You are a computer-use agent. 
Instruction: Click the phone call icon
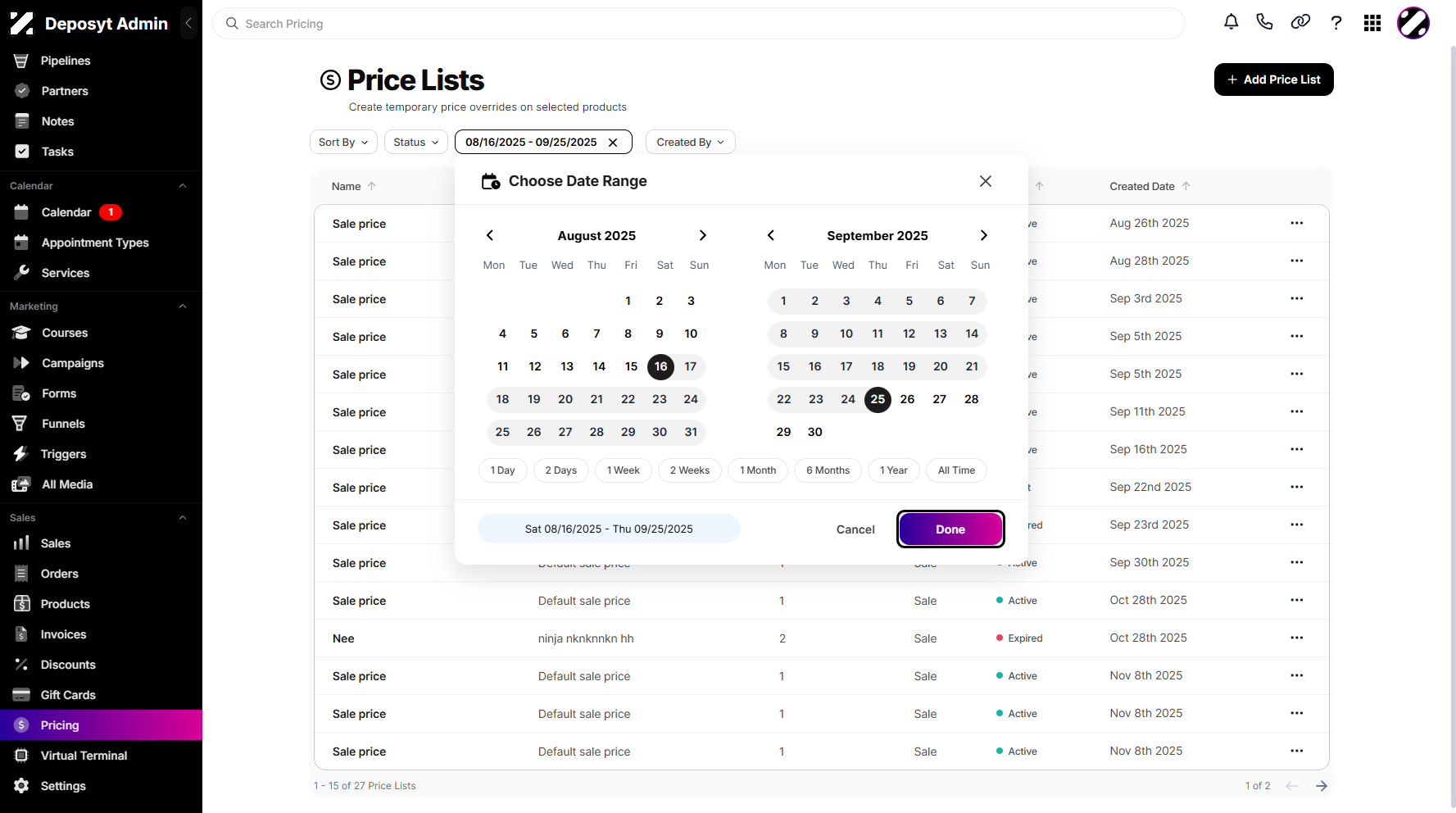click(x=1265, y=22)
